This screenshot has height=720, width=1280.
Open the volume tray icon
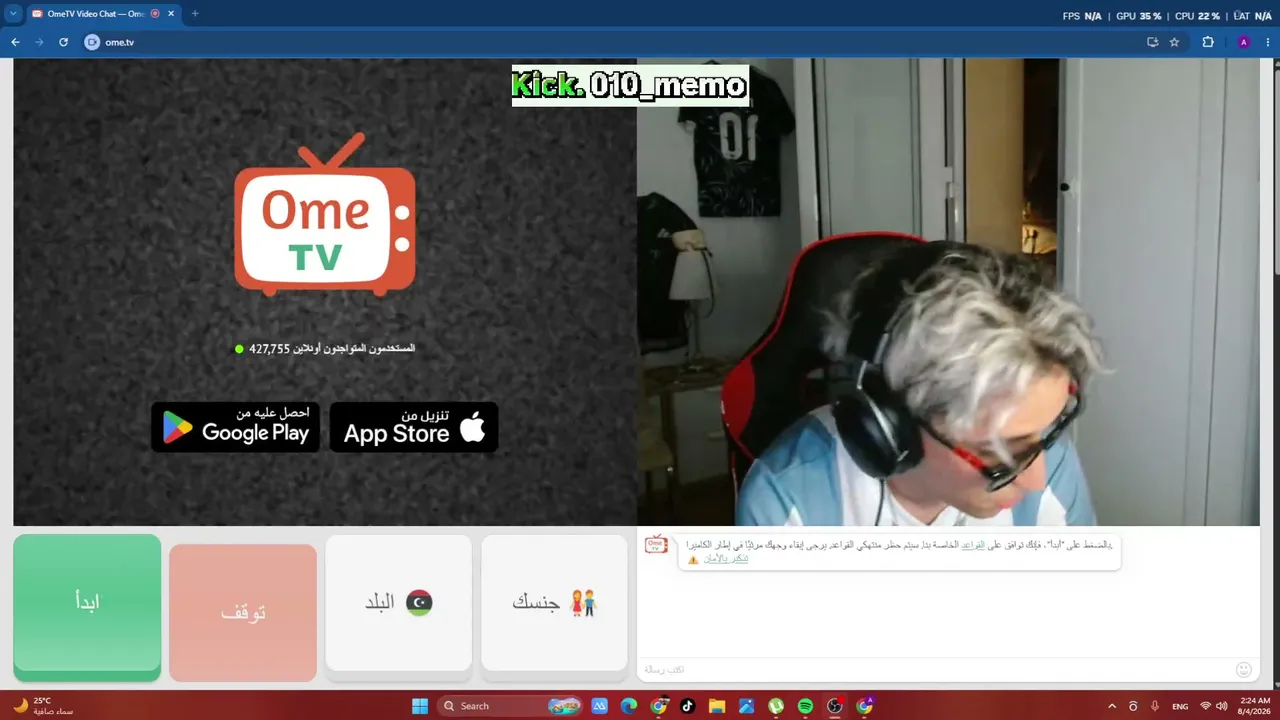tap(1220, 706)
